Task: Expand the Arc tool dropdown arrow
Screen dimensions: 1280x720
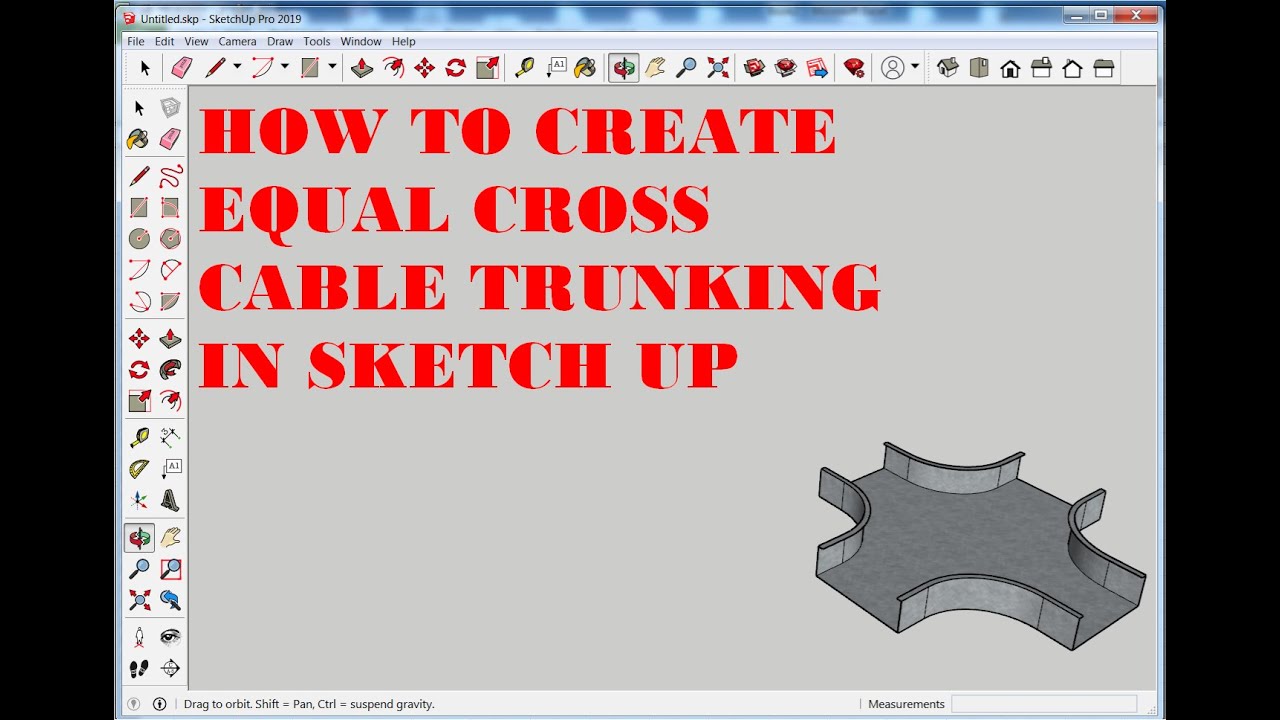Action: (285, 68)
